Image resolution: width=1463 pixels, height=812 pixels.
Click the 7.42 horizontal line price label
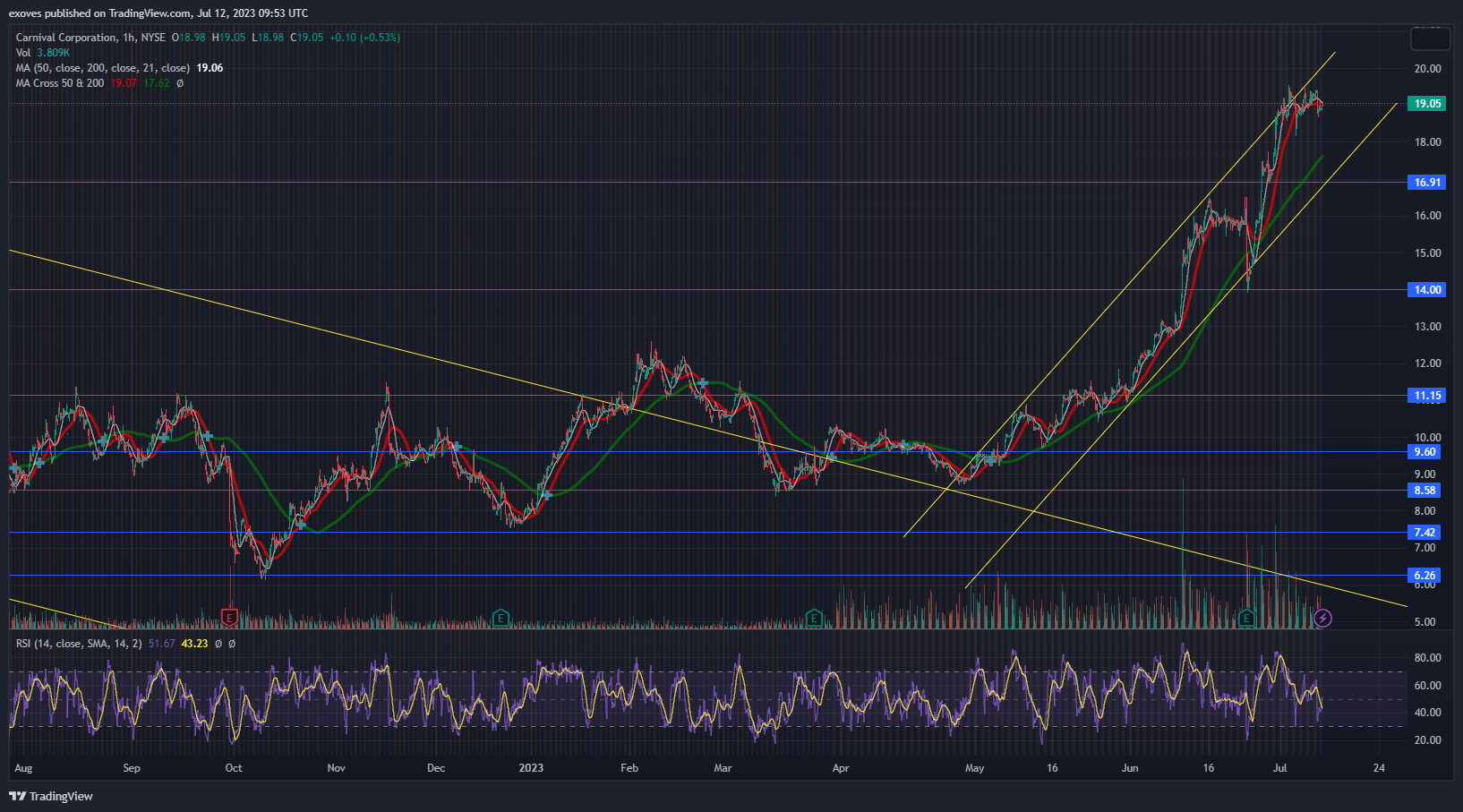click(x=1424, y=533)
